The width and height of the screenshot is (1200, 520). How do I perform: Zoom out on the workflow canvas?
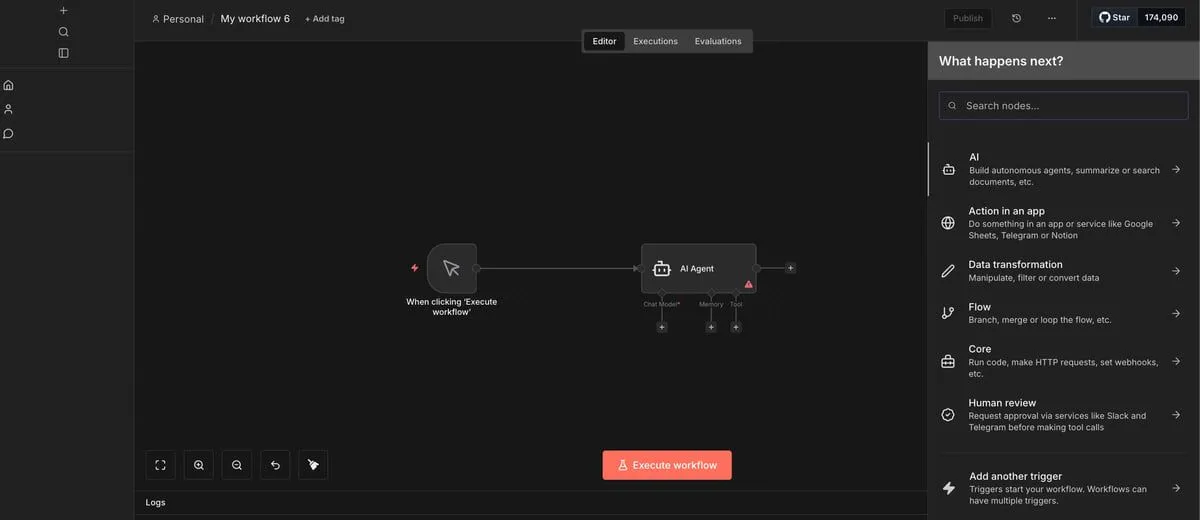pyautogui.click(x=237, y=465)
